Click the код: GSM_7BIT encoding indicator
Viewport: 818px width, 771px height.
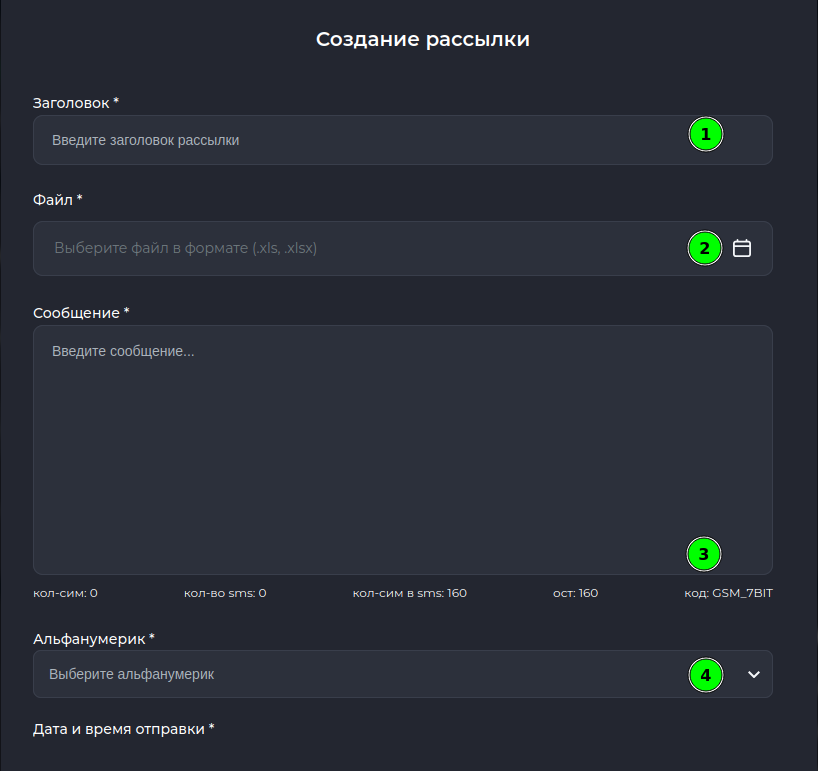[728, 592]
